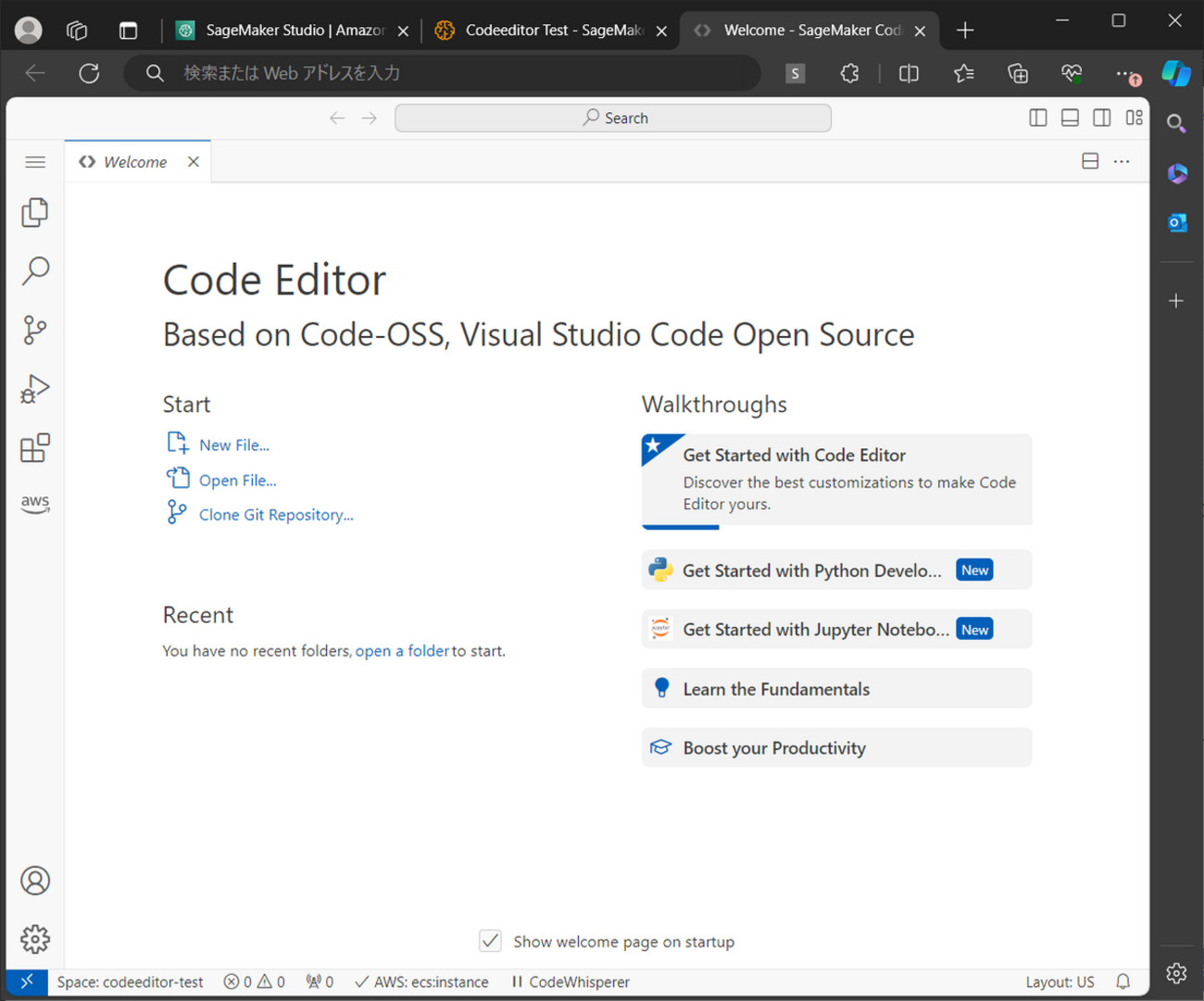Toggle the secondary side bar layout button
The image size is (1204, 1001).
[1101, 118]
